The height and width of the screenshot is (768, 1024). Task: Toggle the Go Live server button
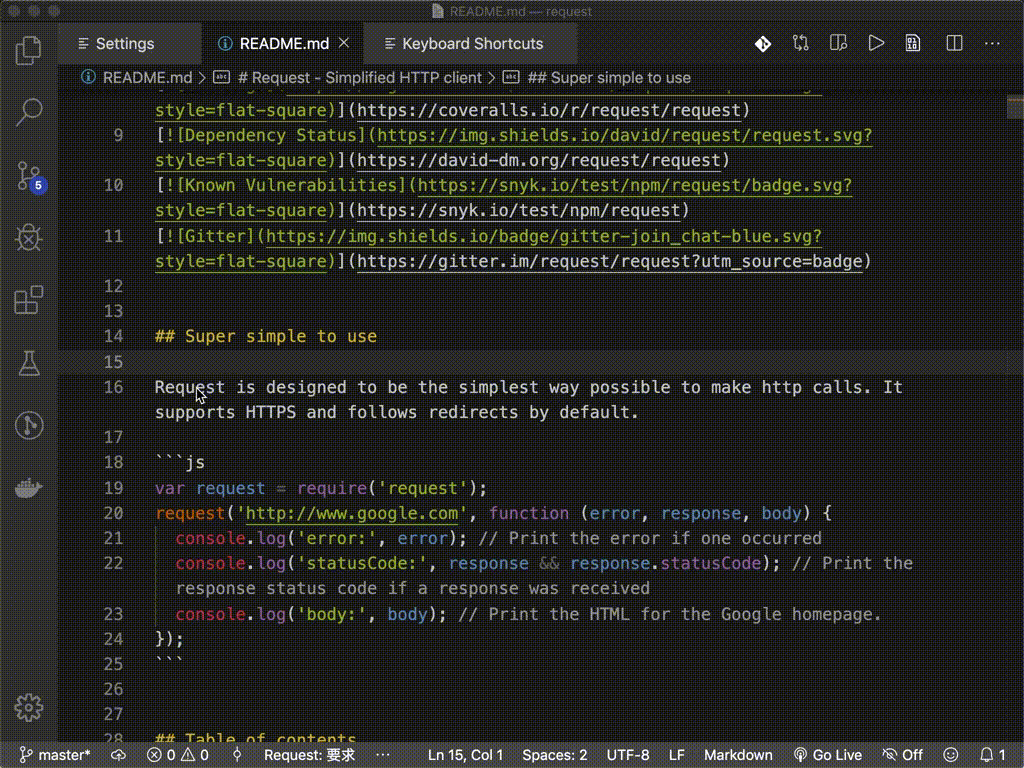(827, 755)
